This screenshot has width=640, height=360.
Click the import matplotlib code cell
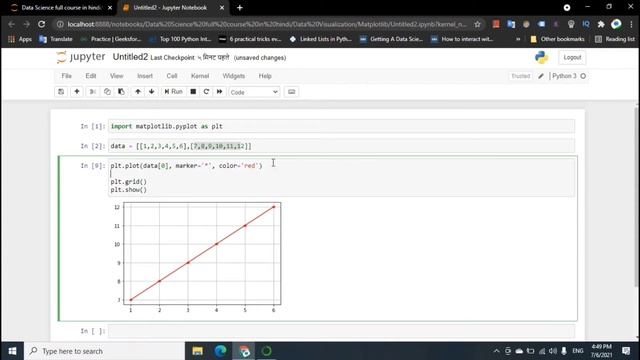click(x=341, y=126)
